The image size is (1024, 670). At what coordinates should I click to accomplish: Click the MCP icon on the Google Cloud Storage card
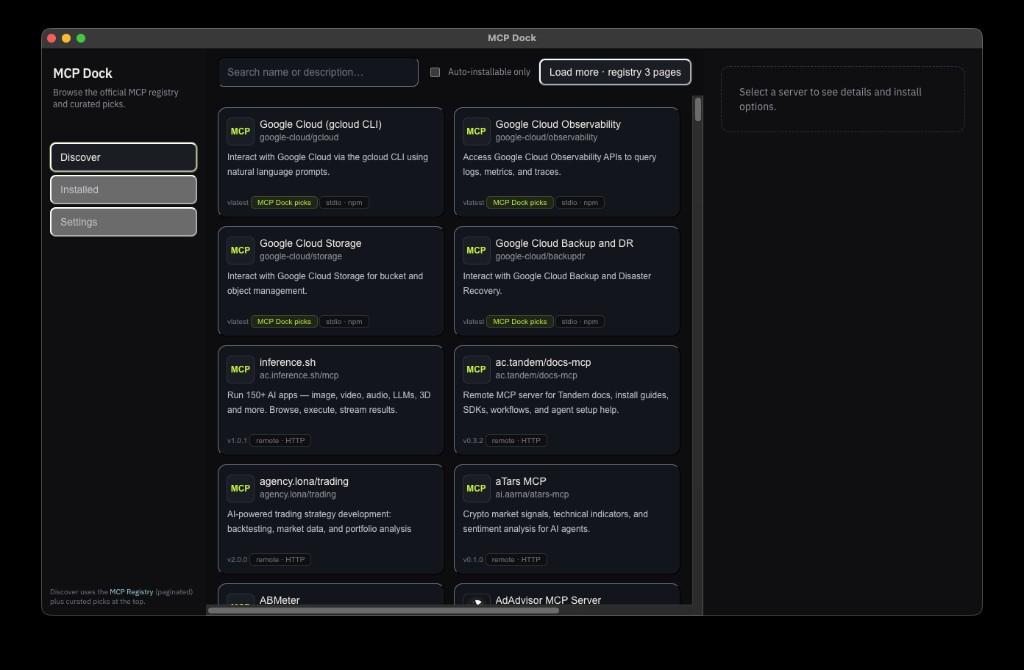(240, 250)
